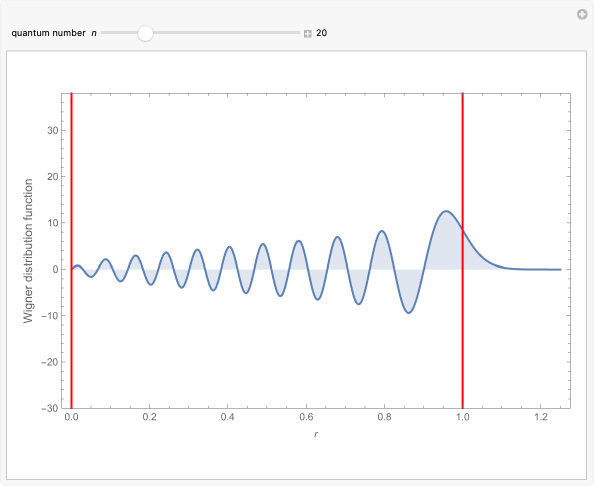The image size is (594, 487).
Task: Click the y-axis tick label −20
Action: [x=50, y=362]
